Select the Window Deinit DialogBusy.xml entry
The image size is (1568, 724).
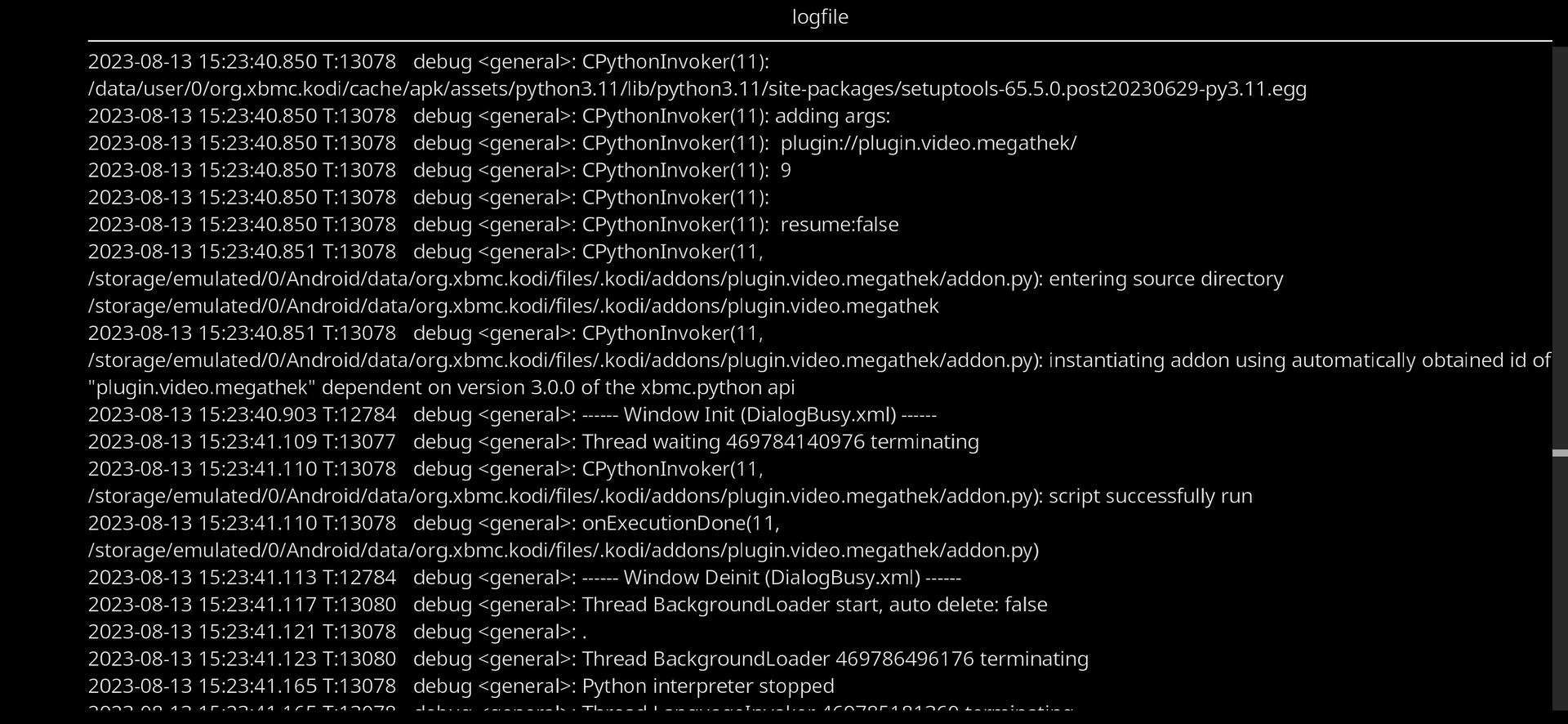(x=524, y=578)
